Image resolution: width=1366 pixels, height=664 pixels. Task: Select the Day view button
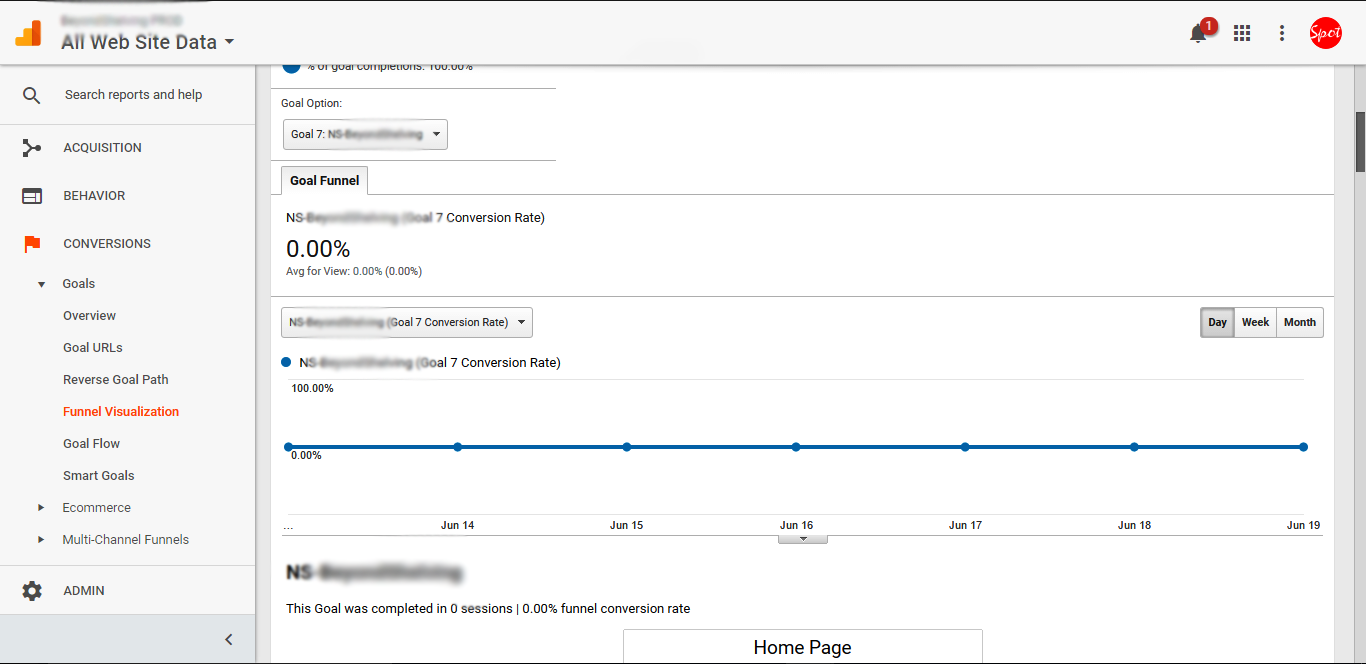coord(1217,322)
